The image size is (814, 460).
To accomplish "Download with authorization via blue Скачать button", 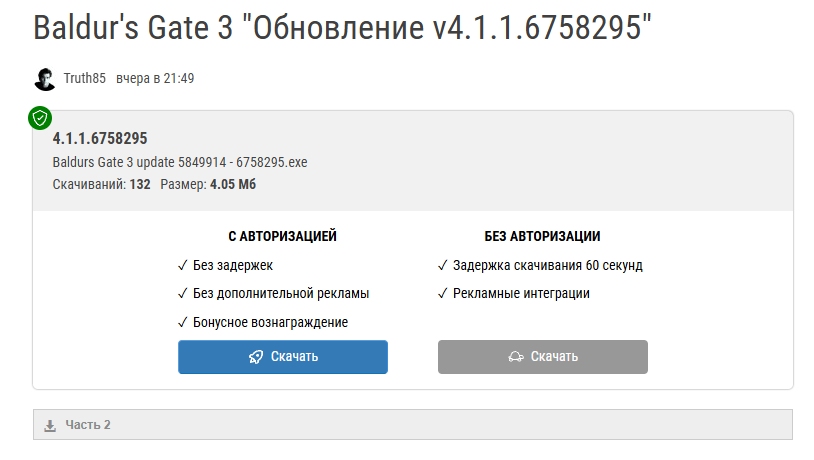I will (283, 357).
